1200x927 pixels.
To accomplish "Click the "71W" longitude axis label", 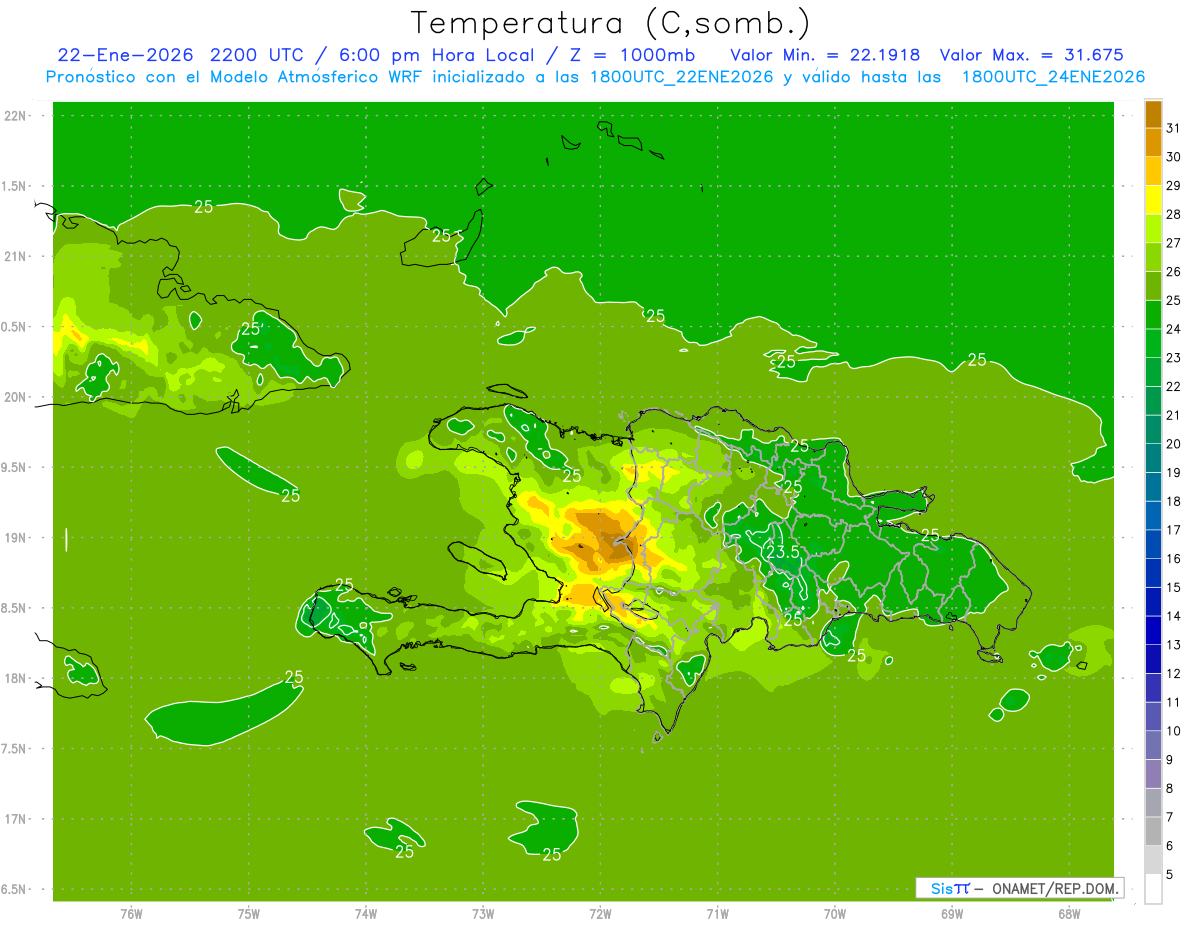I will pos(717,913).
